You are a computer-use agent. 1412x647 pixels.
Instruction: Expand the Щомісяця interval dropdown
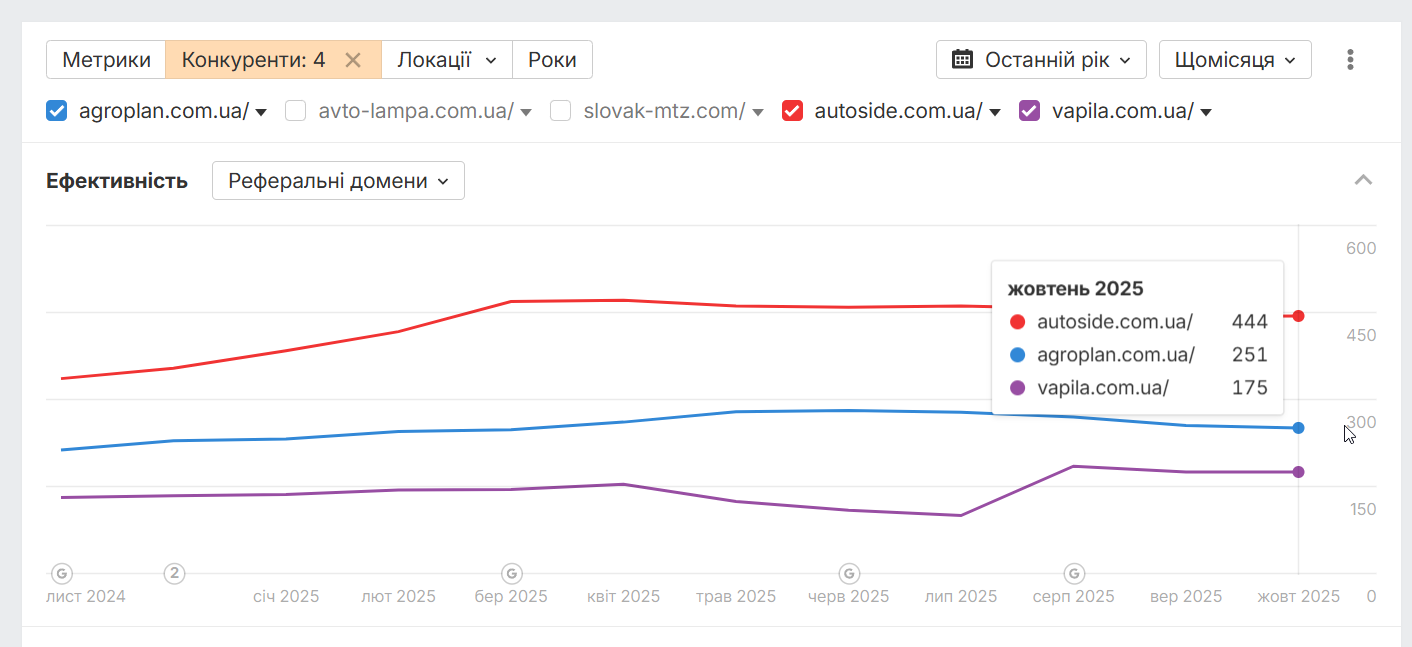1234,60
